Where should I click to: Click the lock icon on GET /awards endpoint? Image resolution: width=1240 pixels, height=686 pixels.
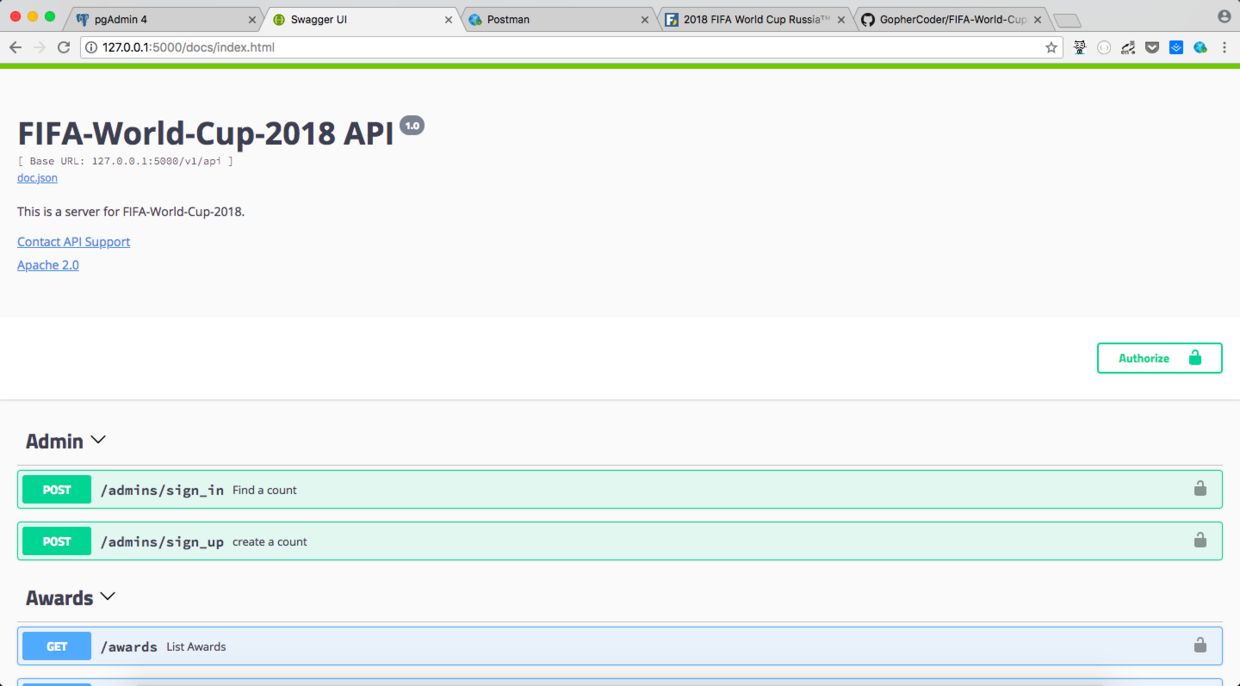click(1199, 645)
